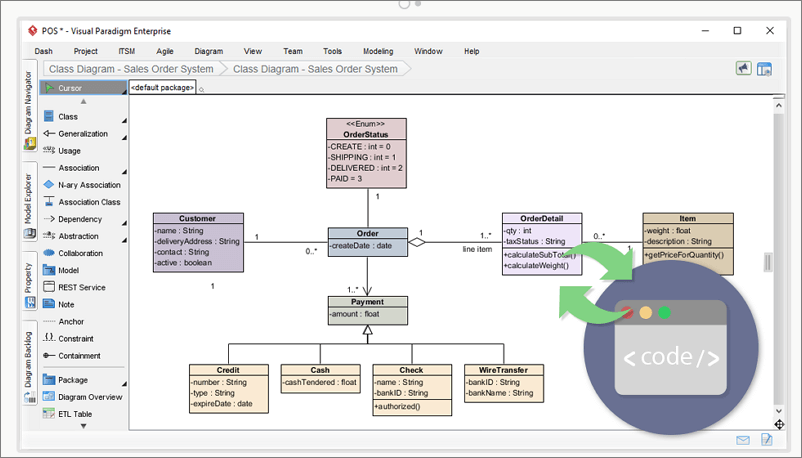Viewport: 802px width, 458px height.
Task: Select the Credit class box
Action: (x=229, y=389)
